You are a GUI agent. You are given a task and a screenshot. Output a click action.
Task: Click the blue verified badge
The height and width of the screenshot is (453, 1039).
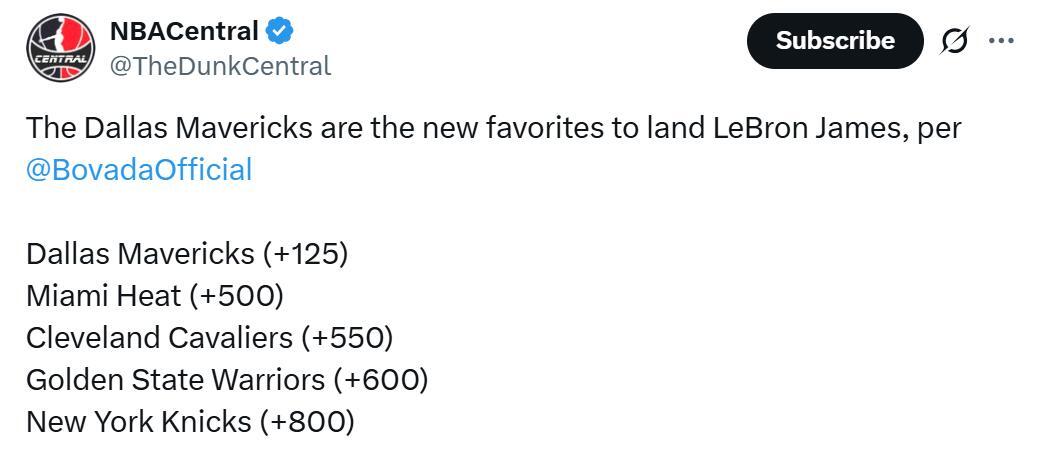click(x=280, y=31)
